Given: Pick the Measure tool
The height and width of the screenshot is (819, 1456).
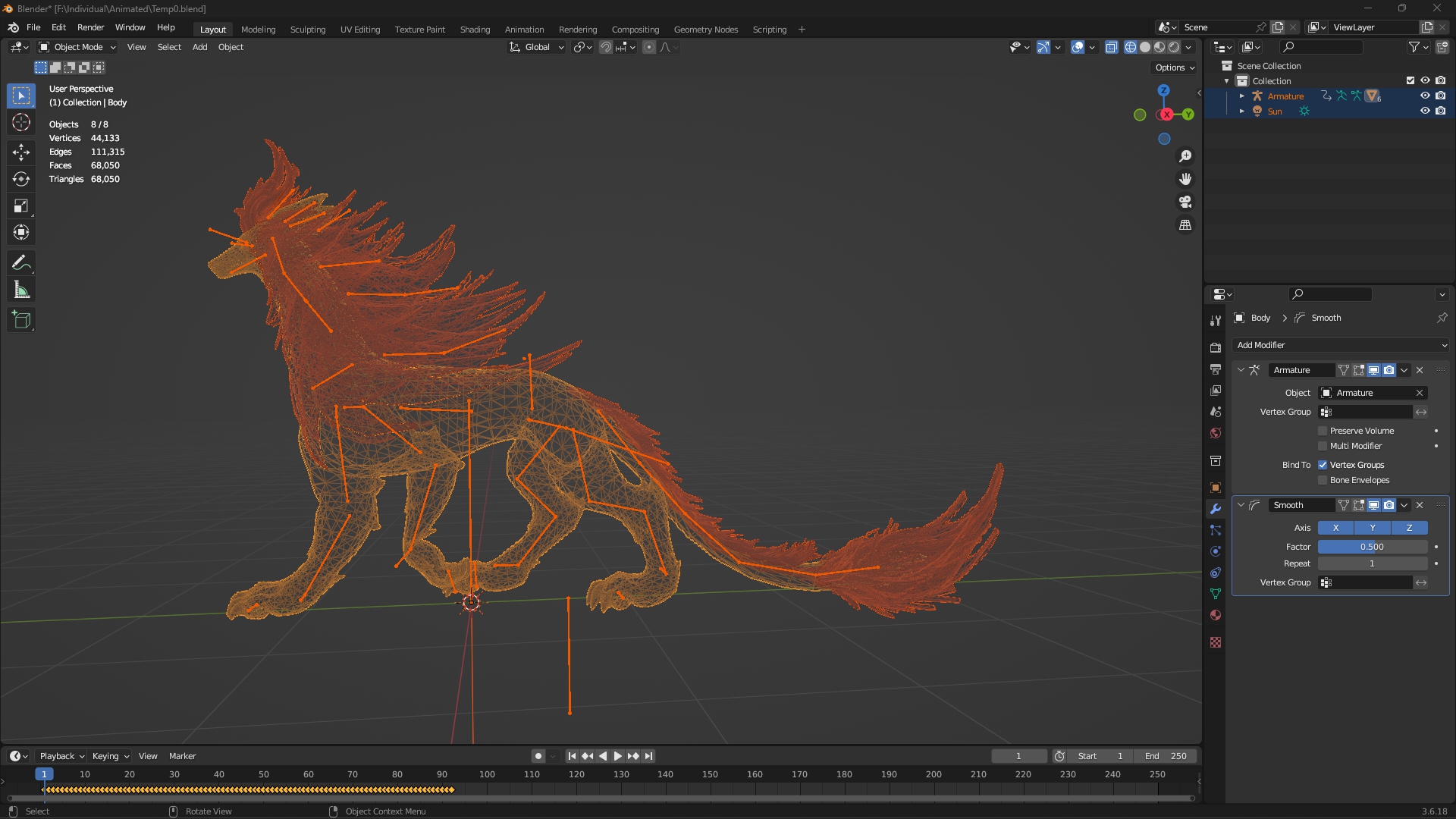Looking at the screenshot, I should click(x=21, y=290).
